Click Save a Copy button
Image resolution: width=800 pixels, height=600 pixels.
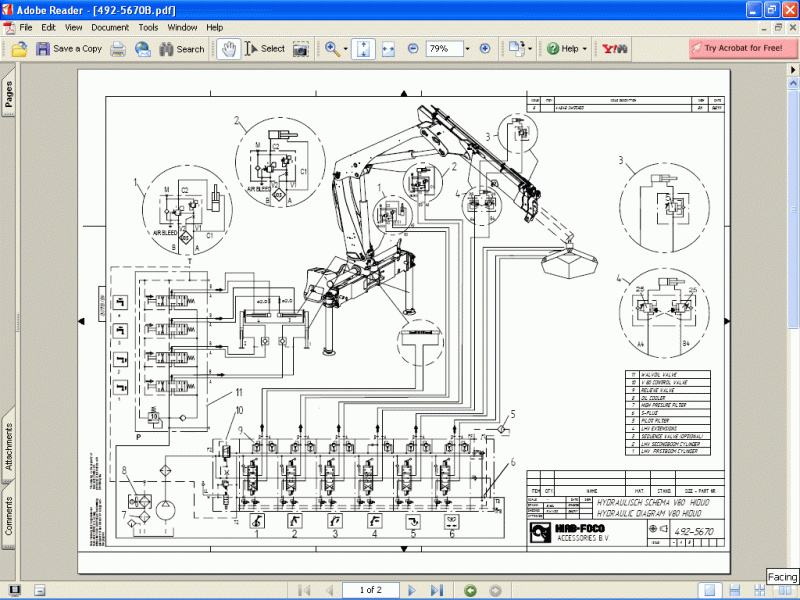coord(69,48)
